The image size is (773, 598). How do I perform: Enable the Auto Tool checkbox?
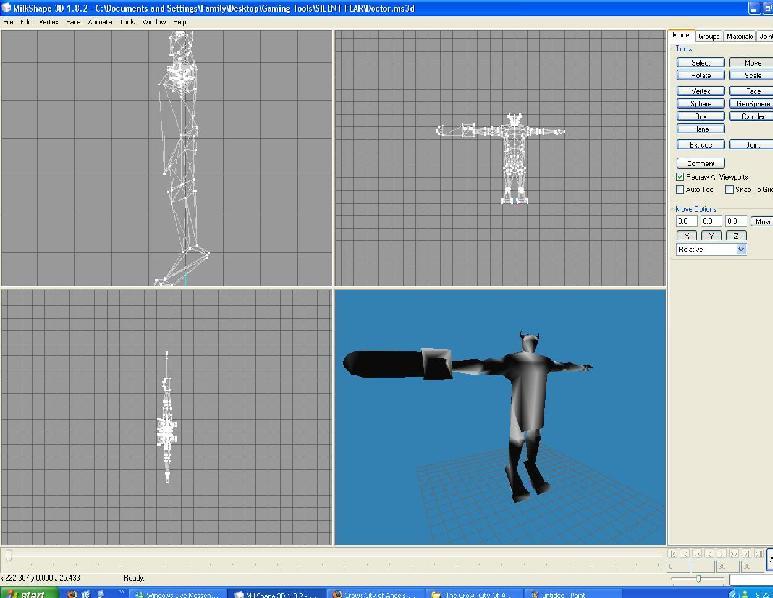tap(681, 189)
